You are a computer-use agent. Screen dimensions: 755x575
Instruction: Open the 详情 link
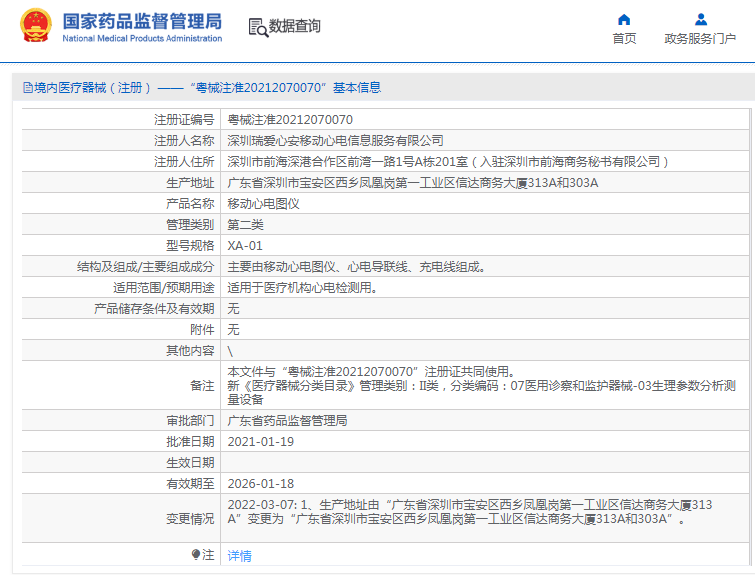[239, 556]
